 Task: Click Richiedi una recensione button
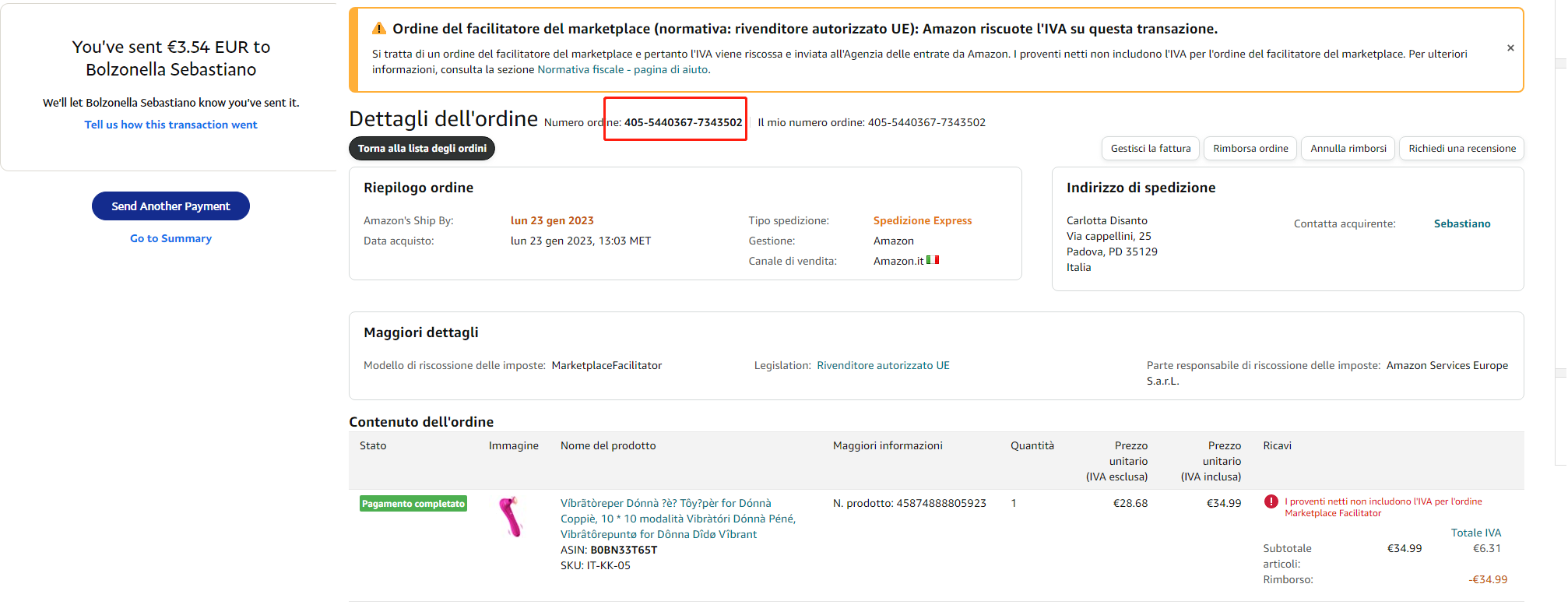click(1461, 149)
